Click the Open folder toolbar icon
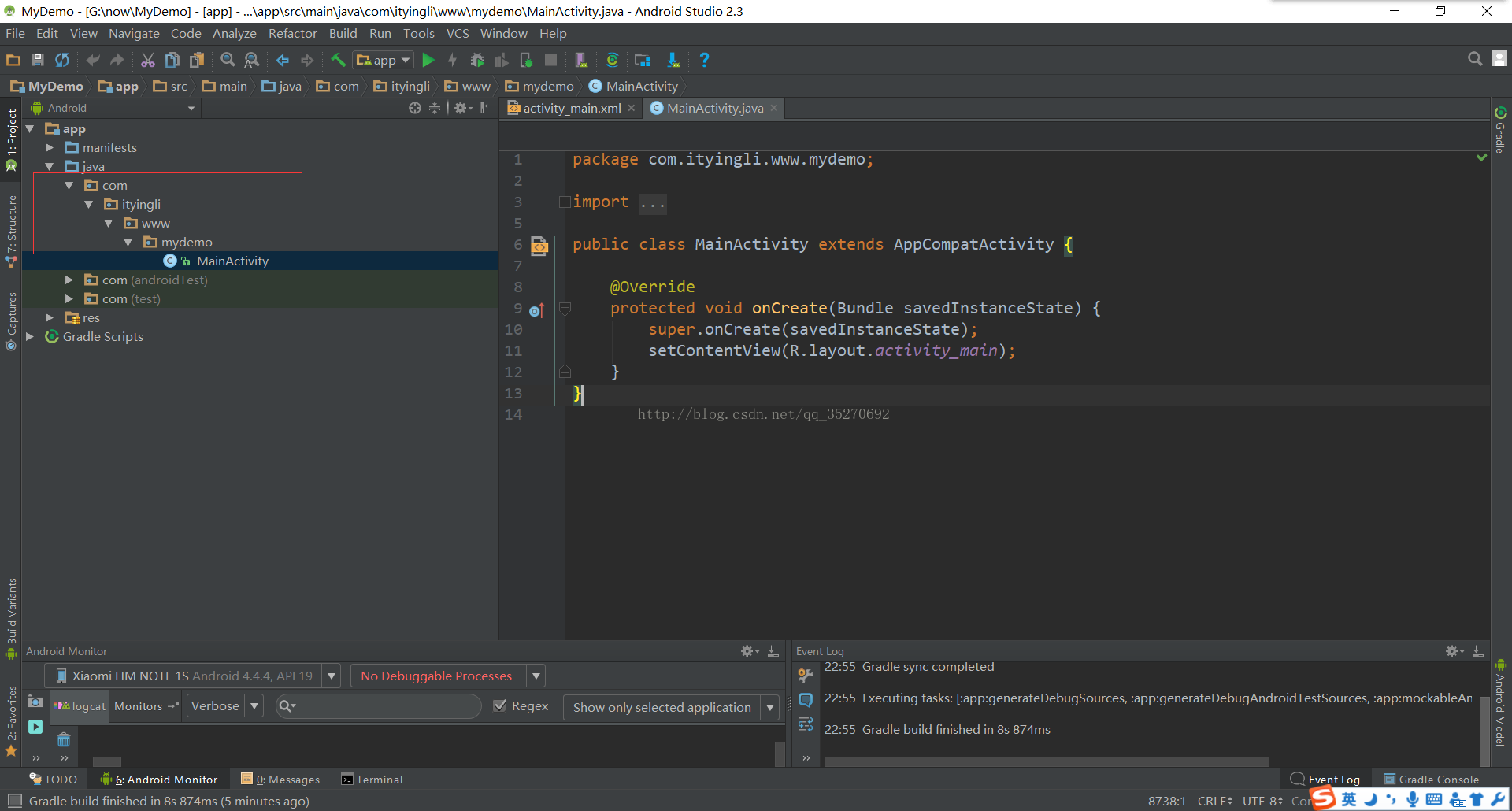Viewport: 1512px width, 811px height. tap(13, 60)
